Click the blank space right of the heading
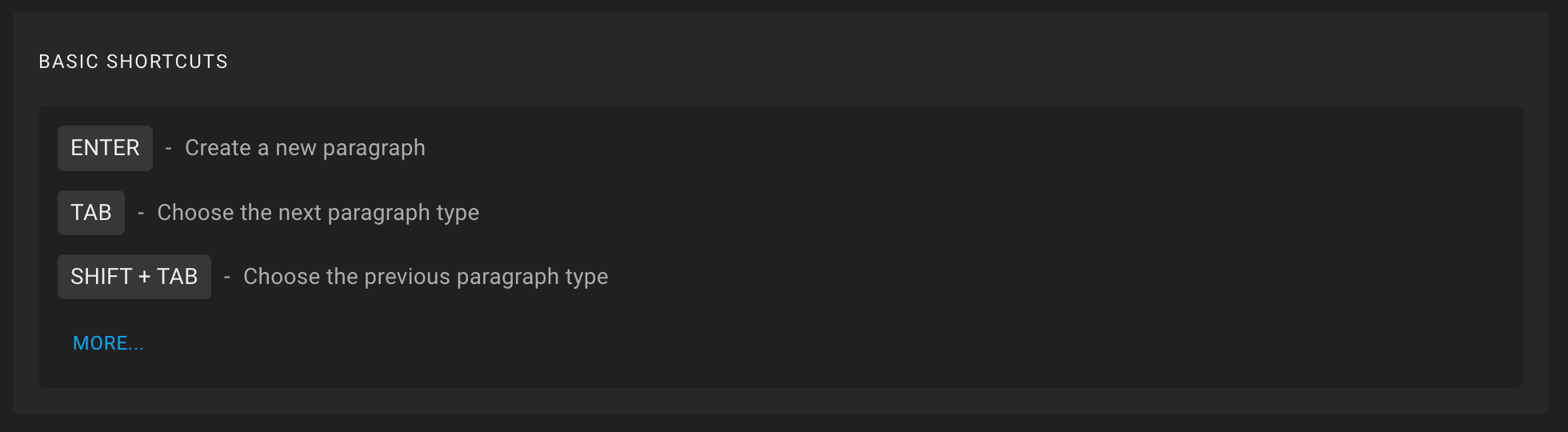The height and width of the screenshot is (432, 1568). click(880, 62)
